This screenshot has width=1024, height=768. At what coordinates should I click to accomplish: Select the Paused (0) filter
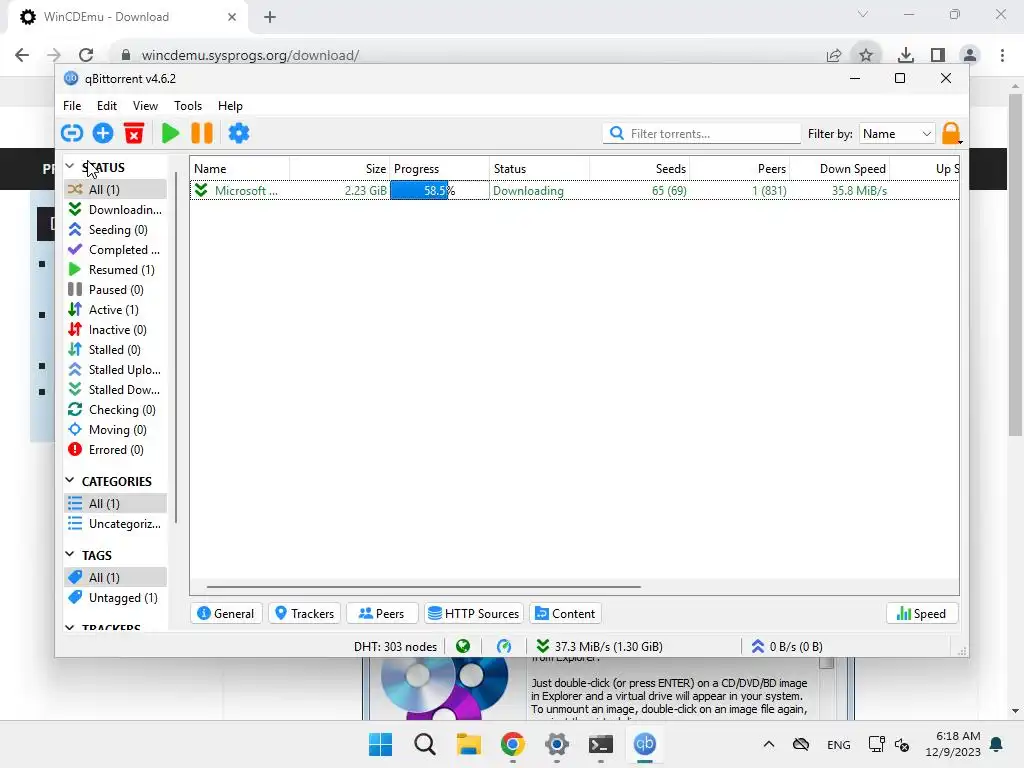click(x=116, y=289)
